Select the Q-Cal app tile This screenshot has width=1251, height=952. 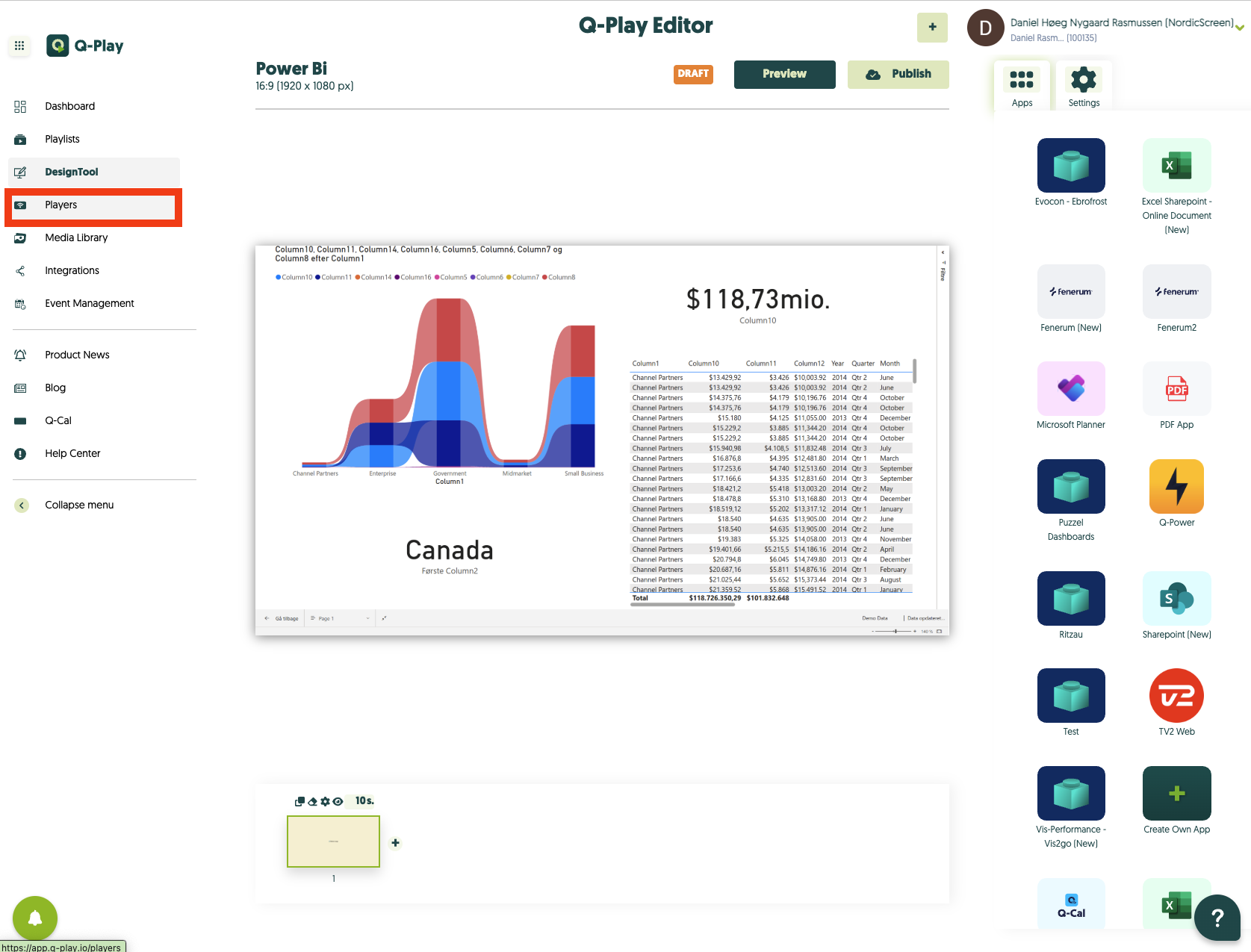click(x=1071, y=904)
